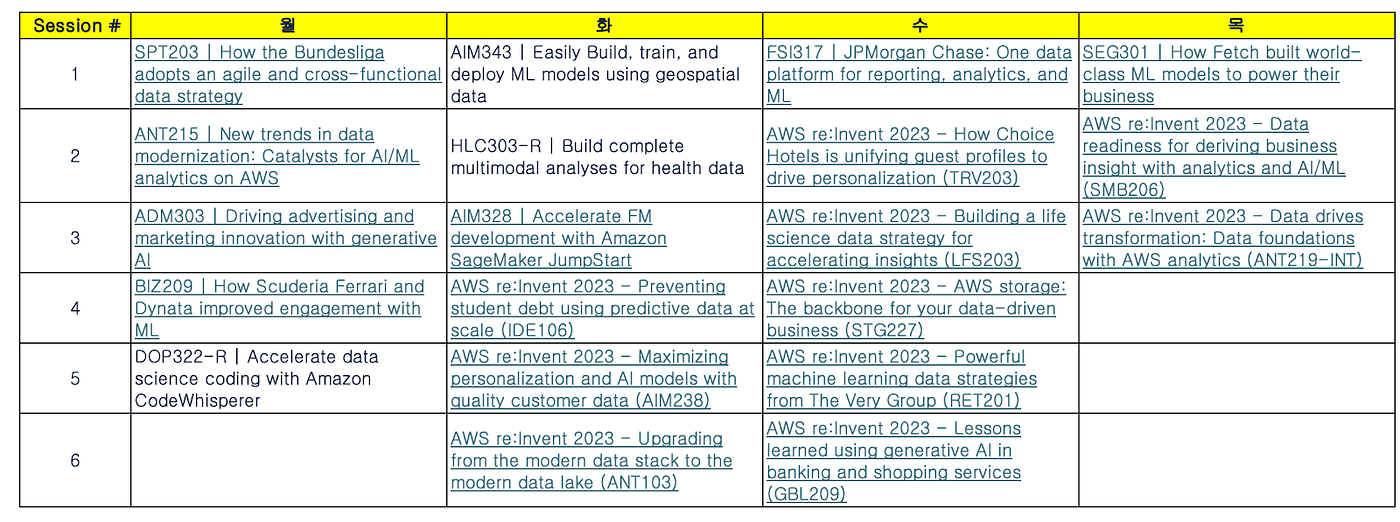1400x522 pixels.
Task: Open ANT103 modern data lake link
Action: 591,460
